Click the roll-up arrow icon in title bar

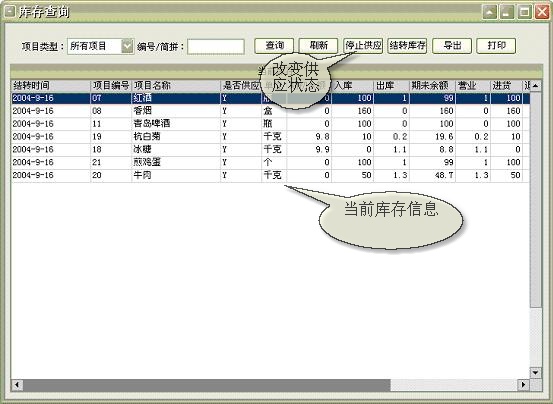tap(490, 12)
